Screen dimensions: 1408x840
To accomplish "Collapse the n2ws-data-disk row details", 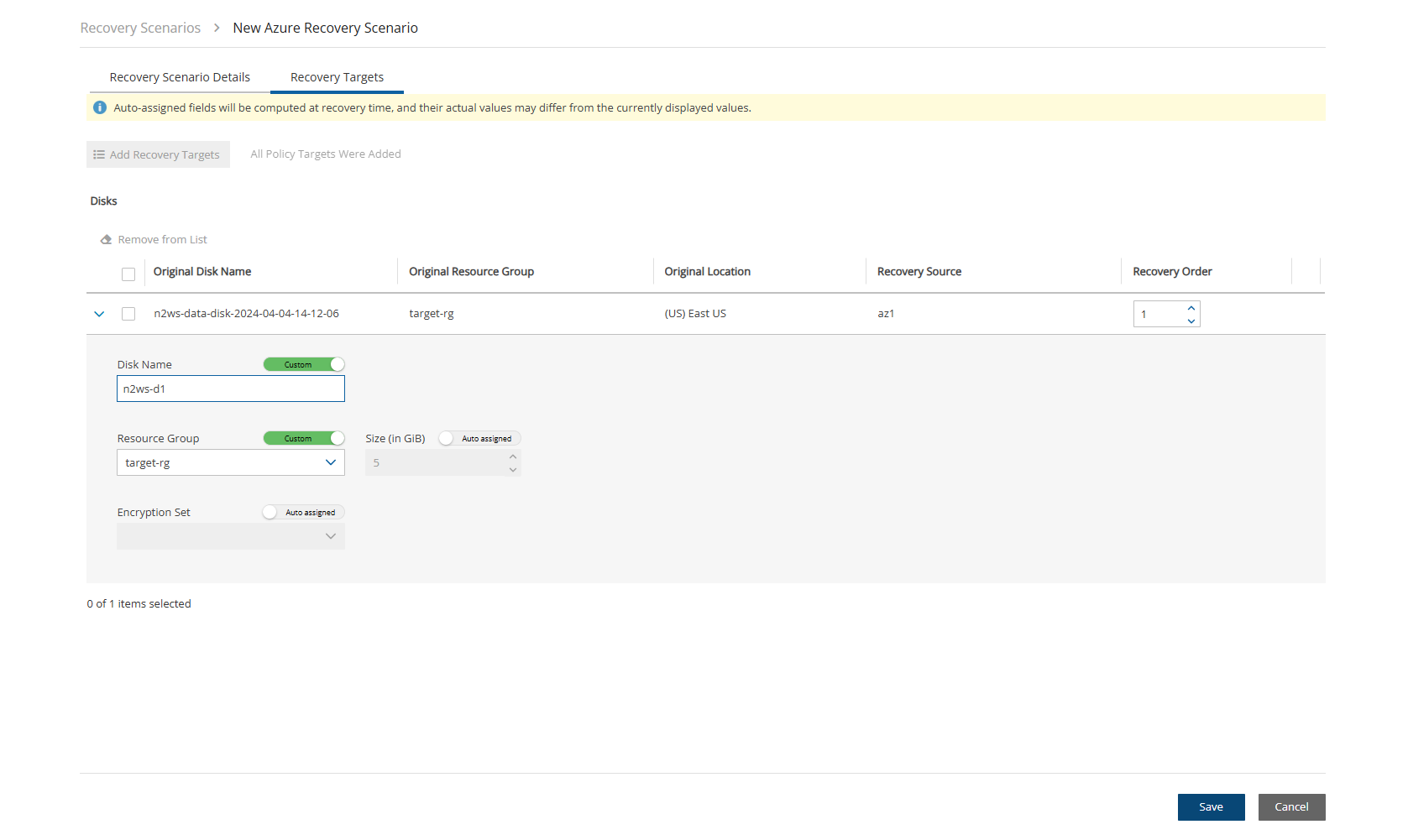I will click(x=99, y=314).
